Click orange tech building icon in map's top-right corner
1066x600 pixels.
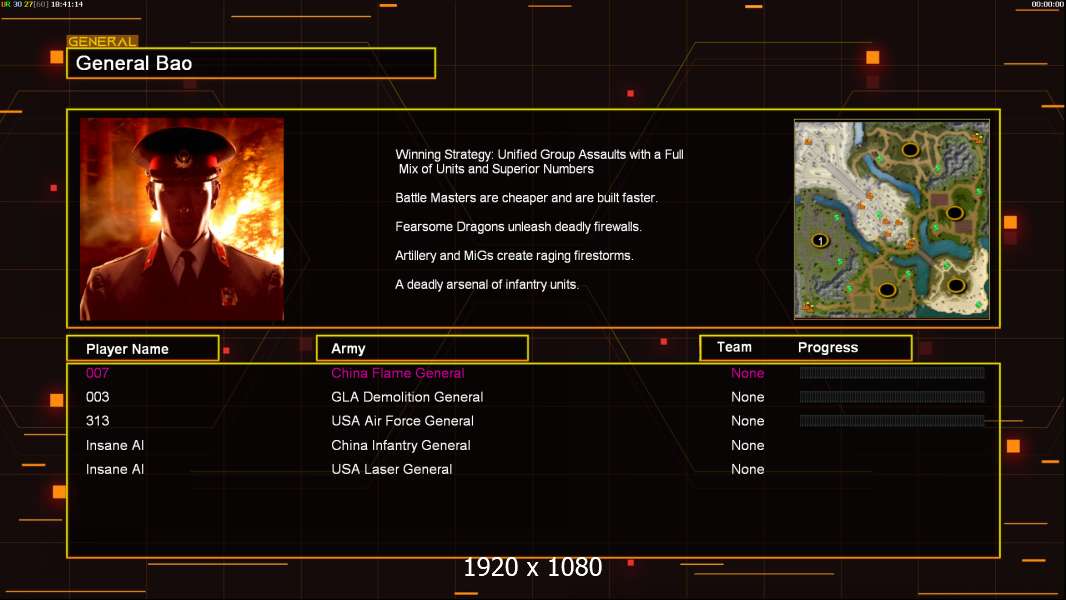point(978,138)
